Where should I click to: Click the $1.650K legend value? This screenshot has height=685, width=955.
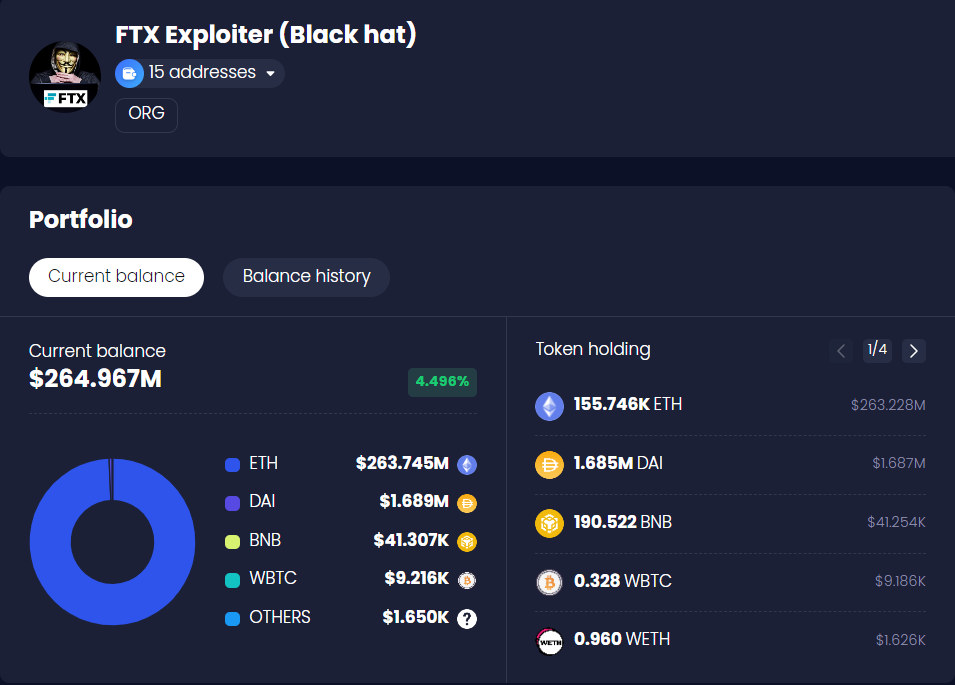[416, 617]
